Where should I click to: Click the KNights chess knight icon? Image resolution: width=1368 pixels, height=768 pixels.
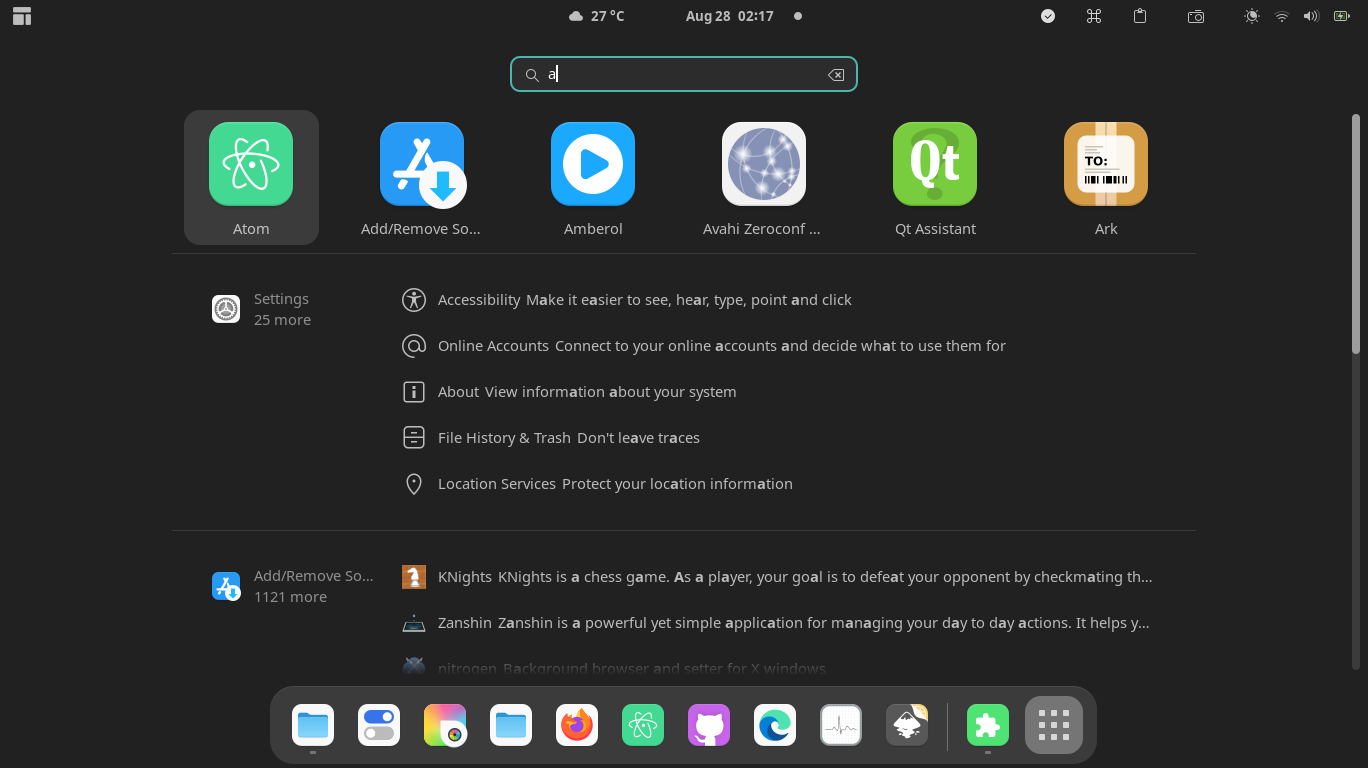pyautogui.click(x=414, y=577)
